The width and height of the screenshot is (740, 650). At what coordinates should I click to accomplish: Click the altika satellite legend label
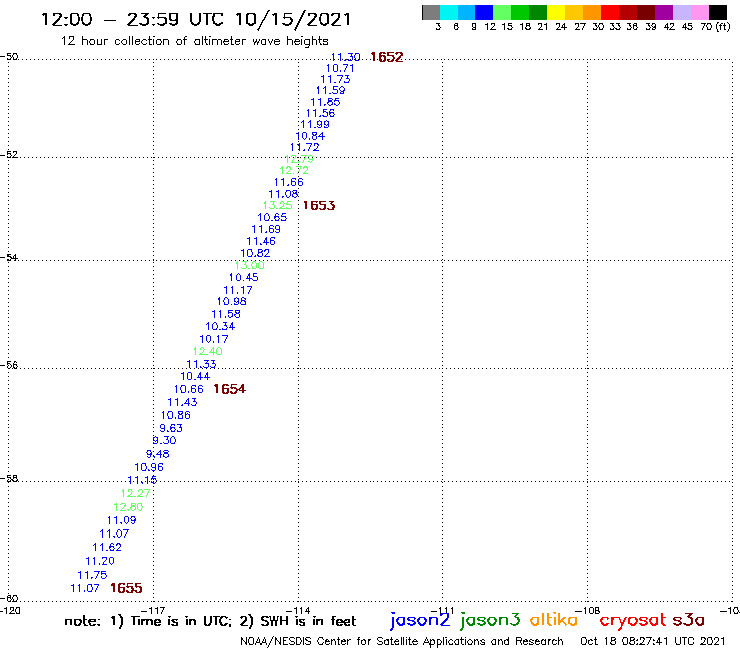tap(554, 620)
